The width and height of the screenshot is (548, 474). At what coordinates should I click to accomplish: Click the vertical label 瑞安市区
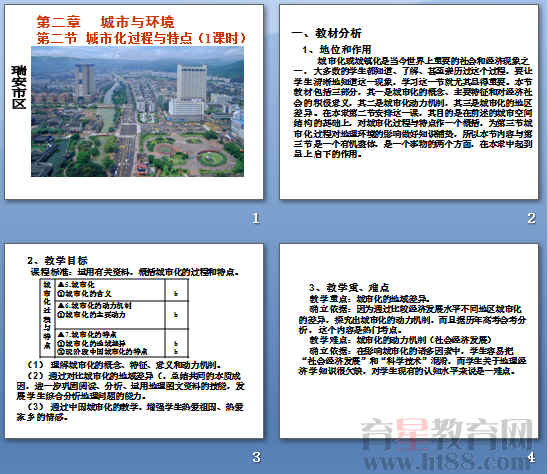point(19,87)
